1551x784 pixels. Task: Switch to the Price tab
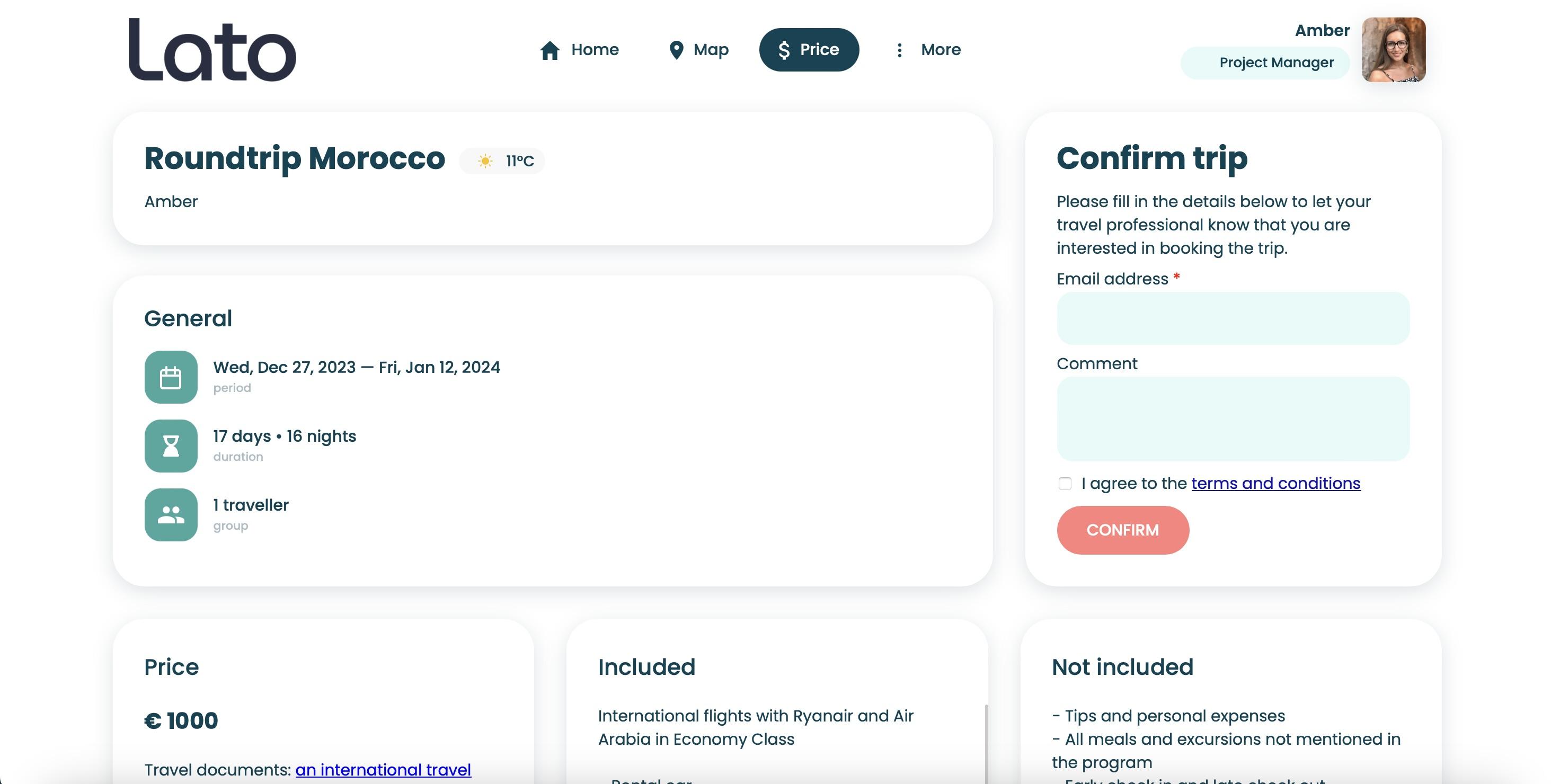(x=809, y=50)
